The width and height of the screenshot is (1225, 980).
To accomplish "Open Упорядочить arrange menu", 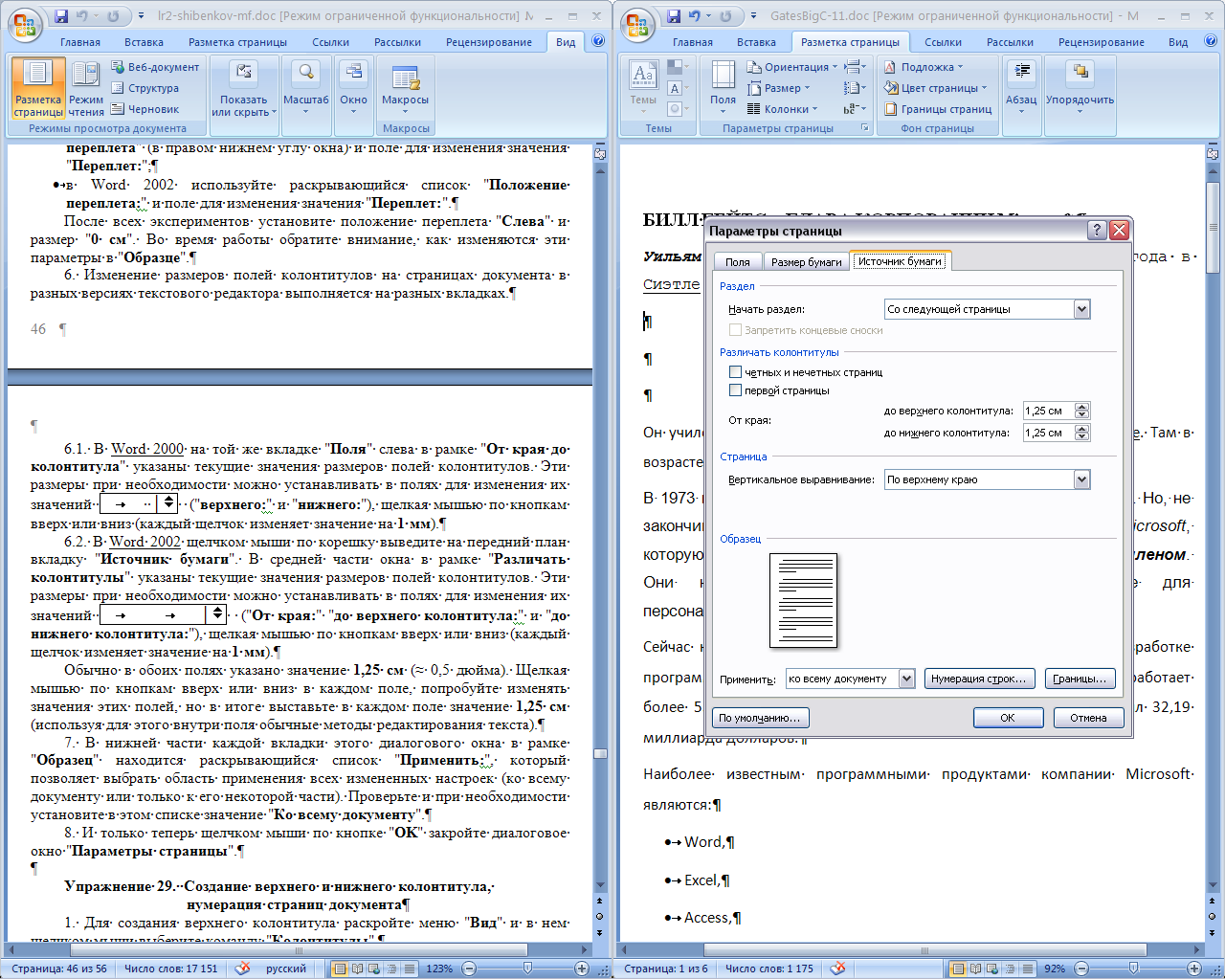I will pos(1080,88).
